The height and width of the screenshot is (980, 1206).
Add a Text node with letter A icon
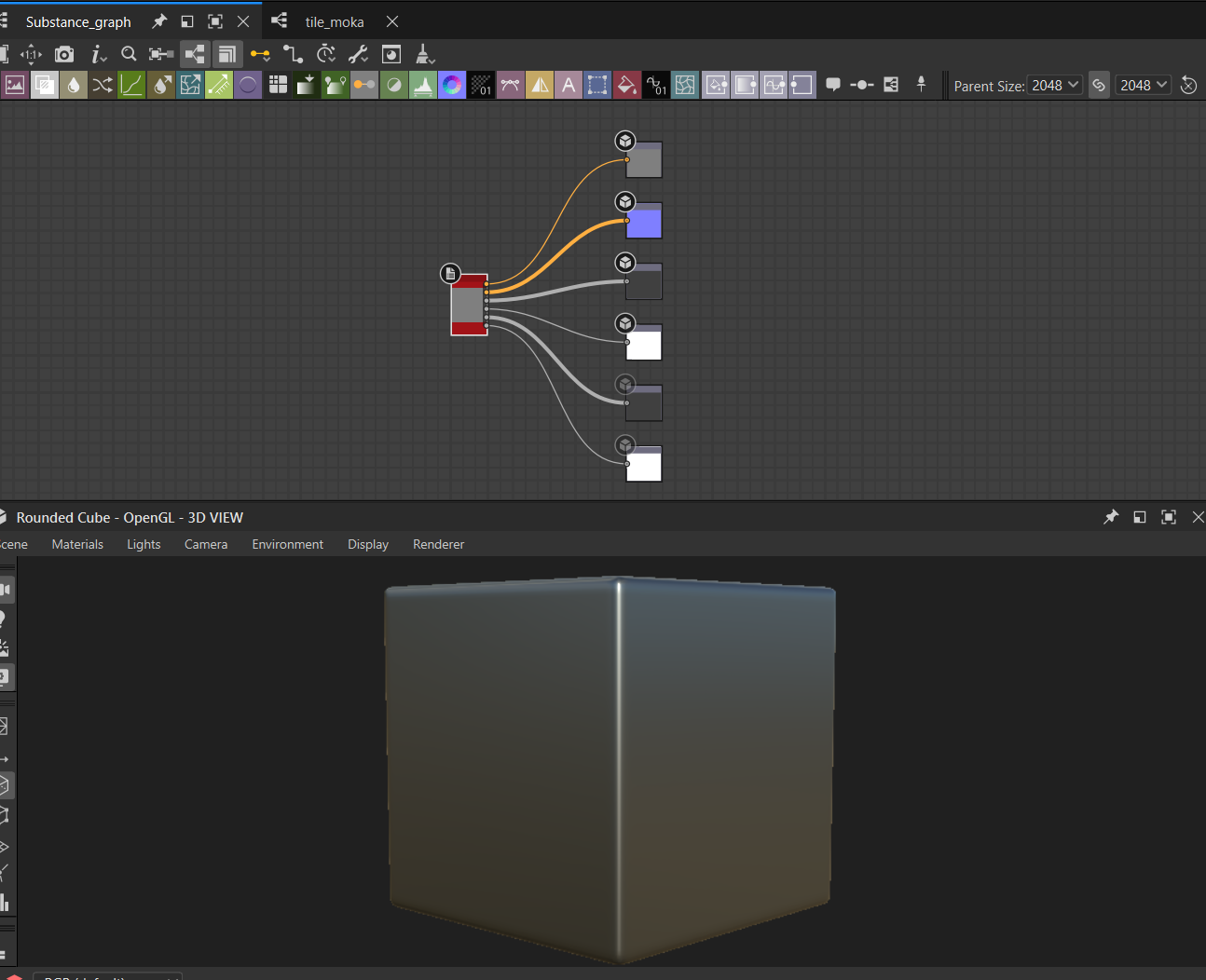click(569, 86)
